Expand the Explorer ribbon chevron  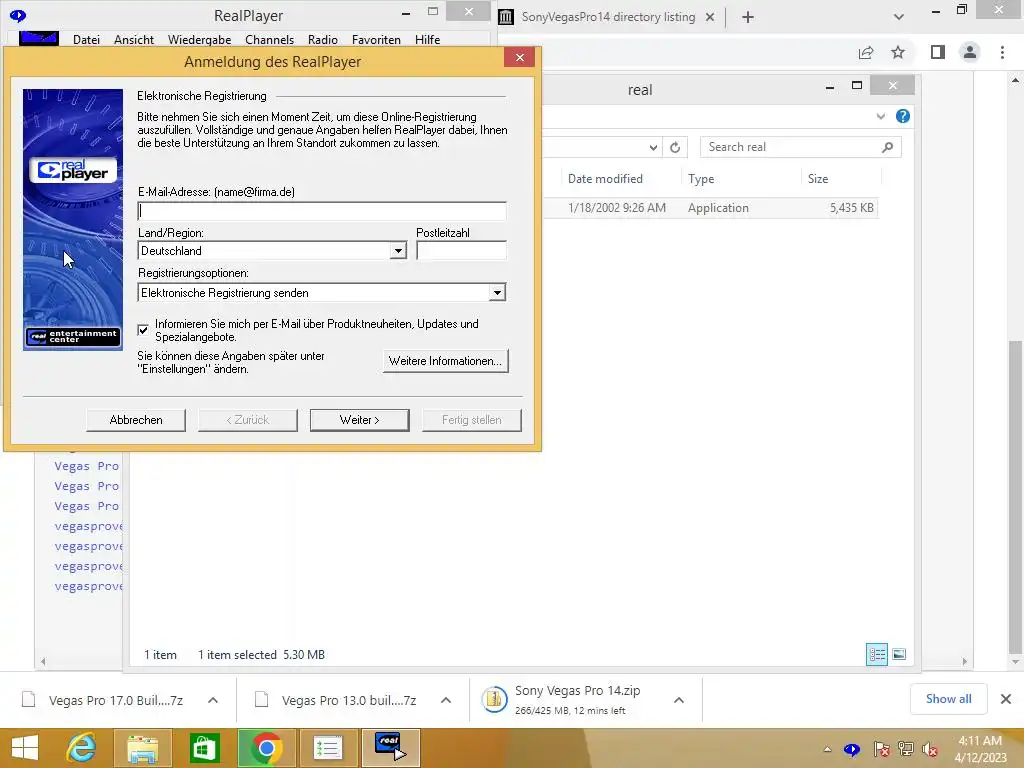click(x=880, y=116)
